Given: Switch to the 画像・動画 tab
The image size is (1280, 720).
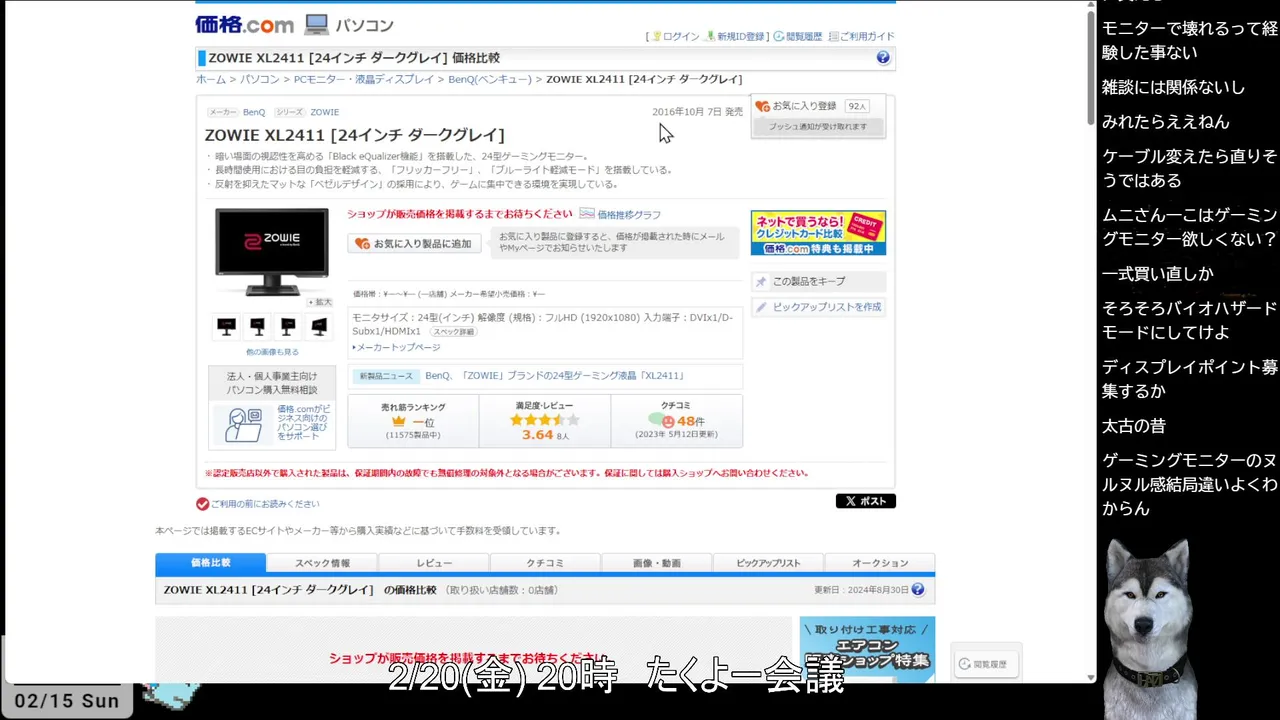Looking at the screenshot, I should (657, 563).
